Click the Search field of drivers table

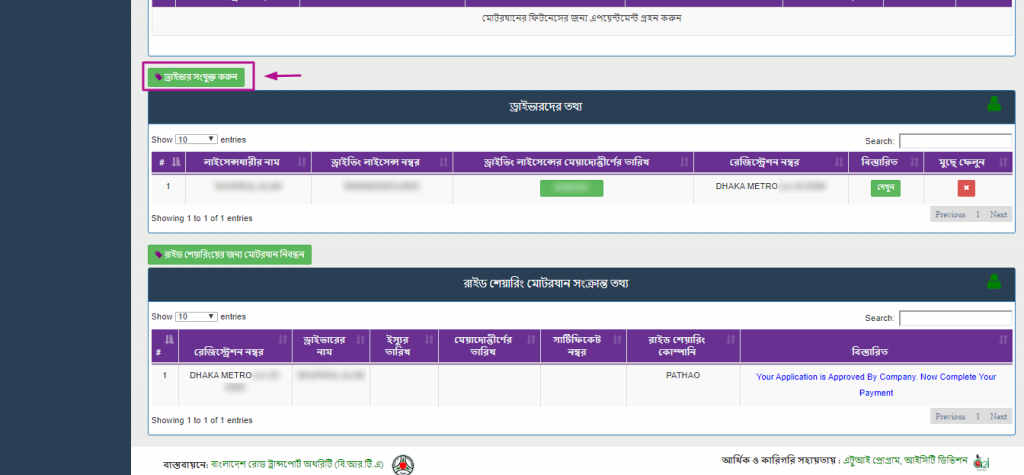coord(955,141)
